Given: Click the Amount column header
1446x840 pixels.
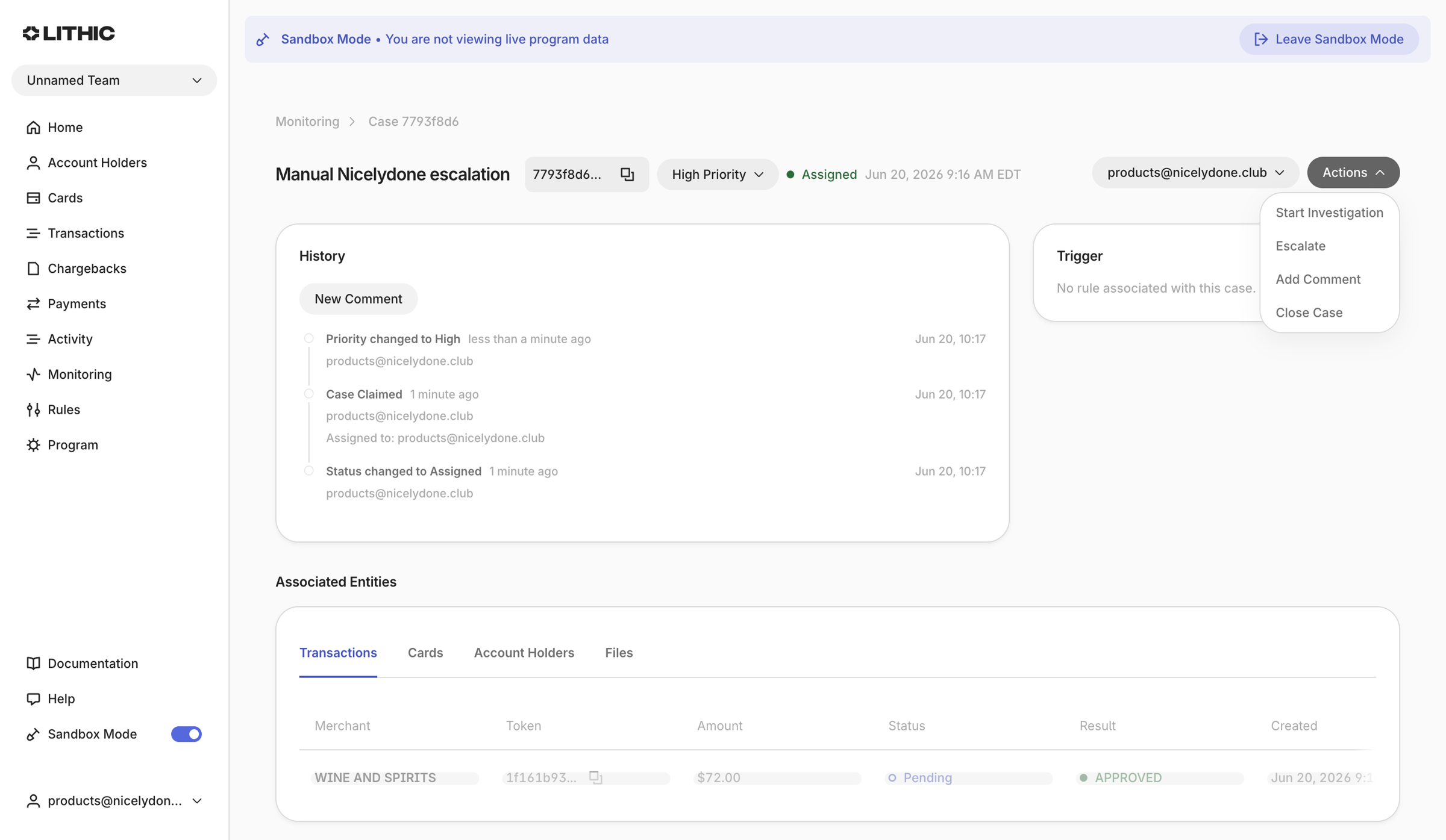Looking at the screenshot, I should 719,726.
